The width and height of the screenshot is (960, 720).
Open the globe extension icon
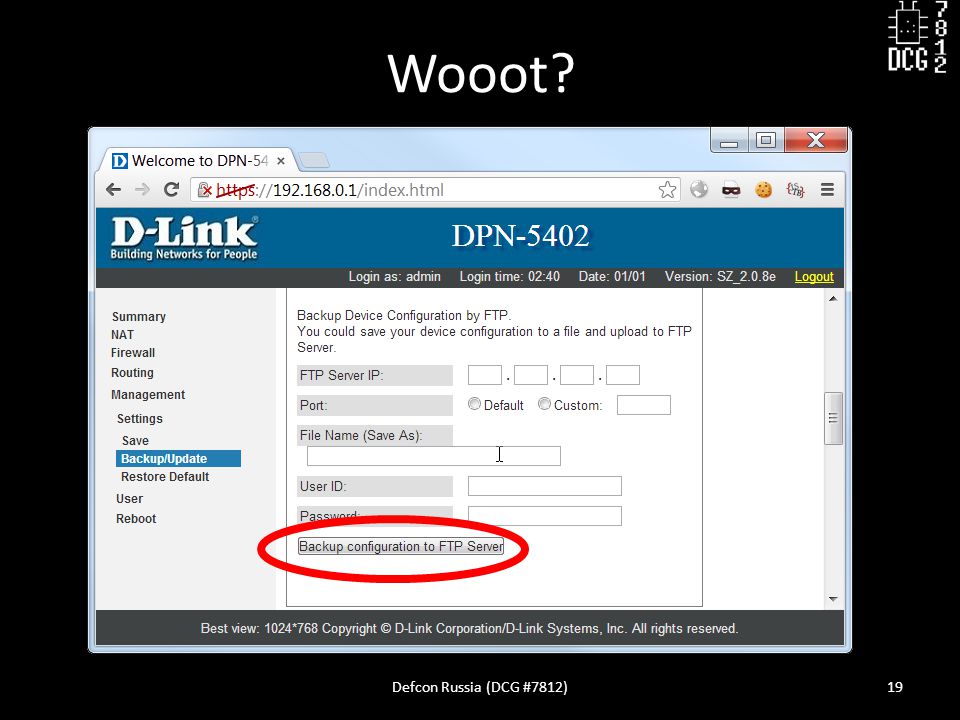pos(699,190)
